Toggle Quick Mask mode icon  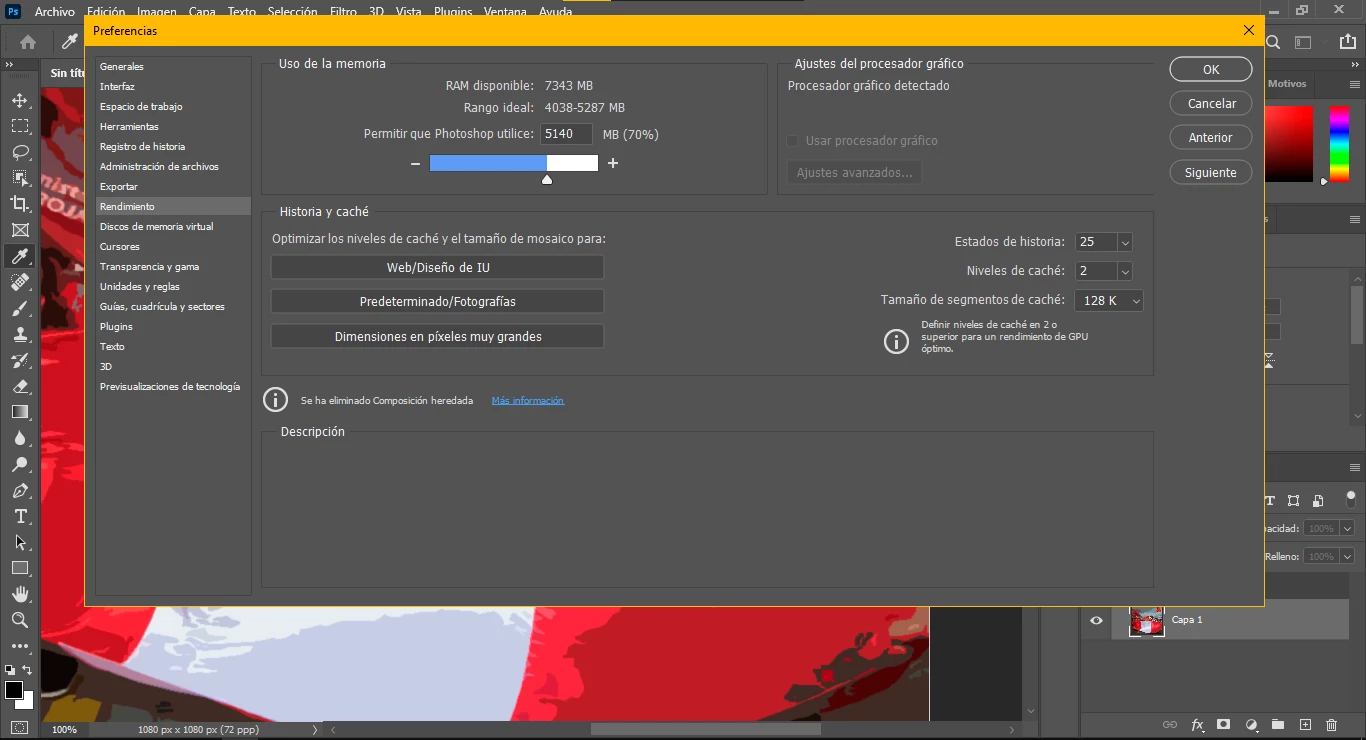pyautogui.click(x=20, y=727)
